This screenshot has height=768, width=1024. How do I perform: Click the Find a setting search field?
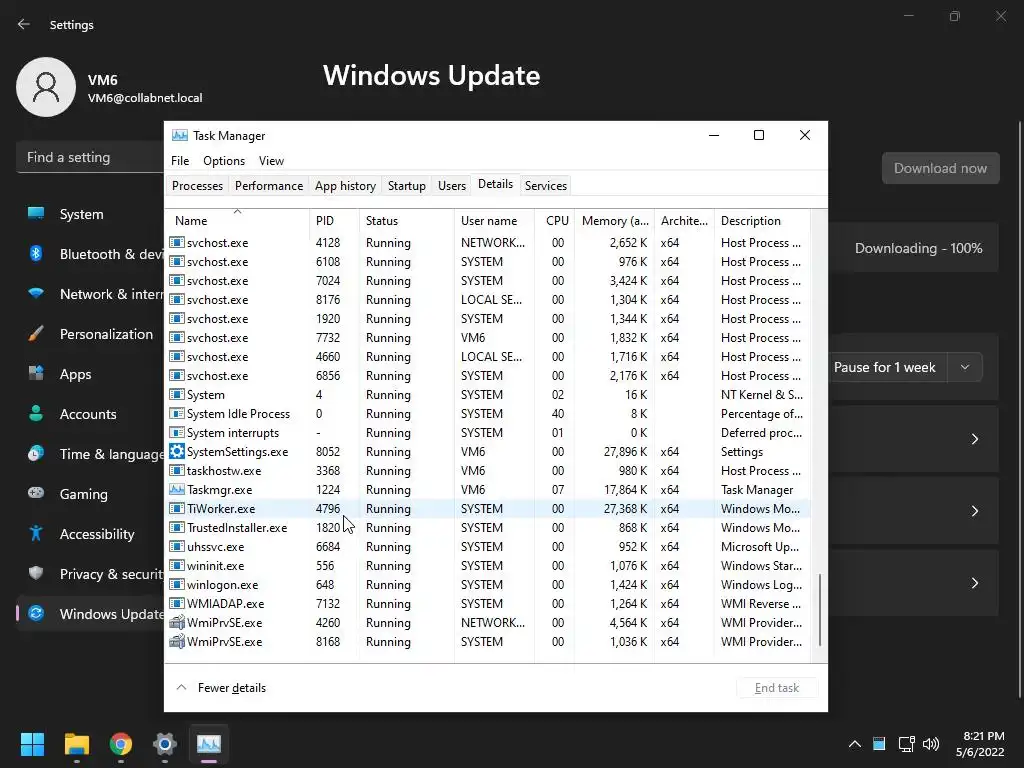pyautogui.click(x=90, y=157)
